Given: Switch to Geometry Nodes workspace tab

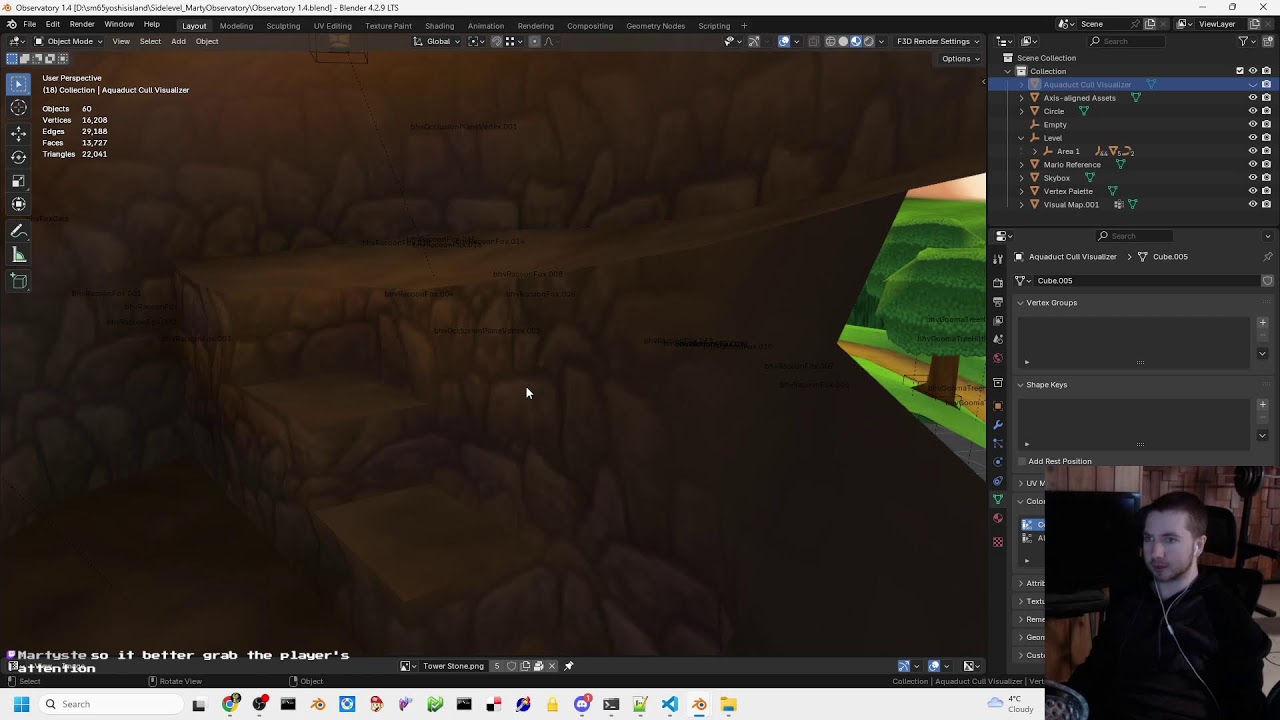Looking at the screenshot, I should (655, 25).
